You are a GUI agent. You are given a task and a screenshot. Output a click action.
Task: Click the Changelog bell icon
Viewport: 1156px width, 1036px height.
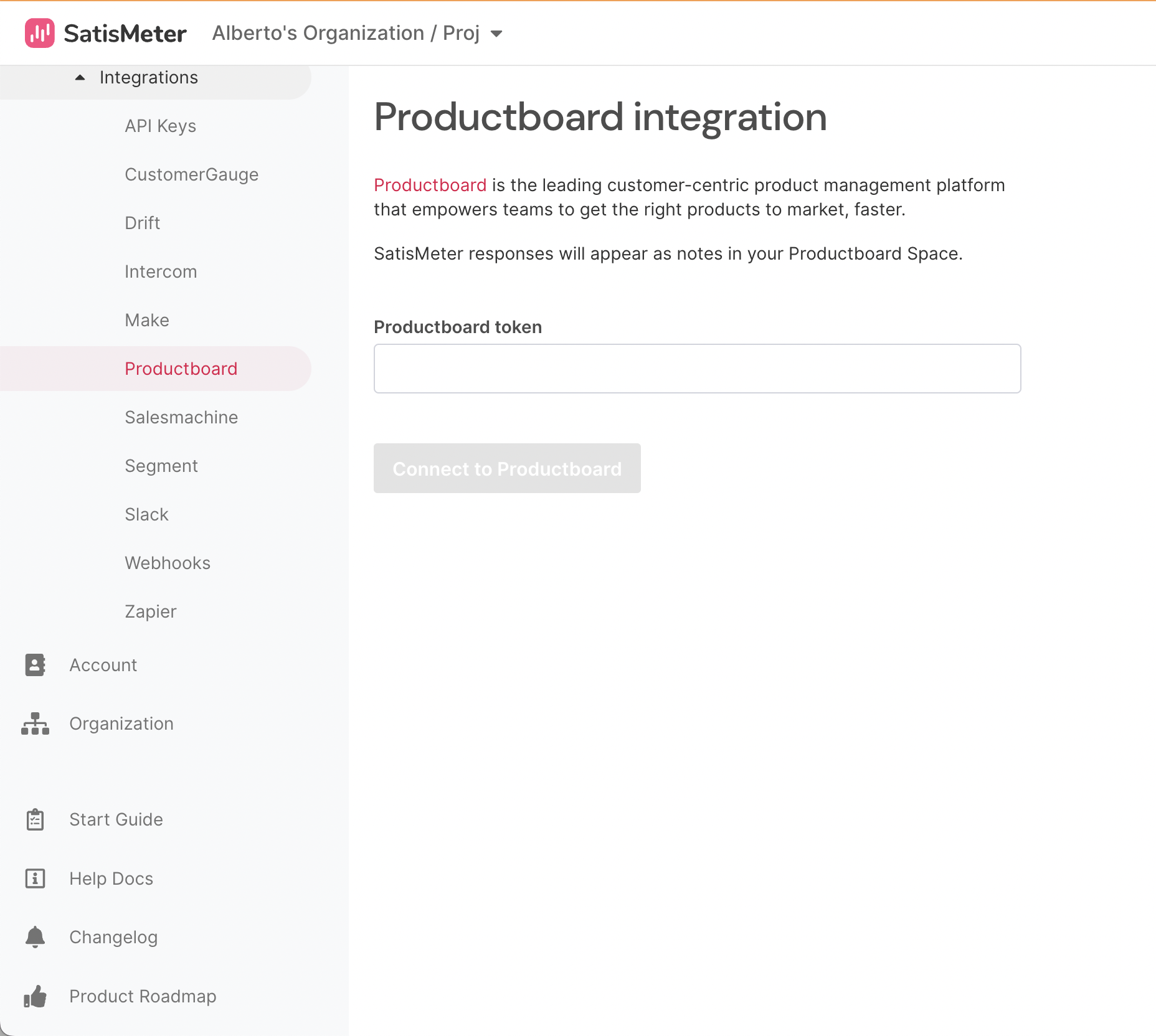[35, 937]
